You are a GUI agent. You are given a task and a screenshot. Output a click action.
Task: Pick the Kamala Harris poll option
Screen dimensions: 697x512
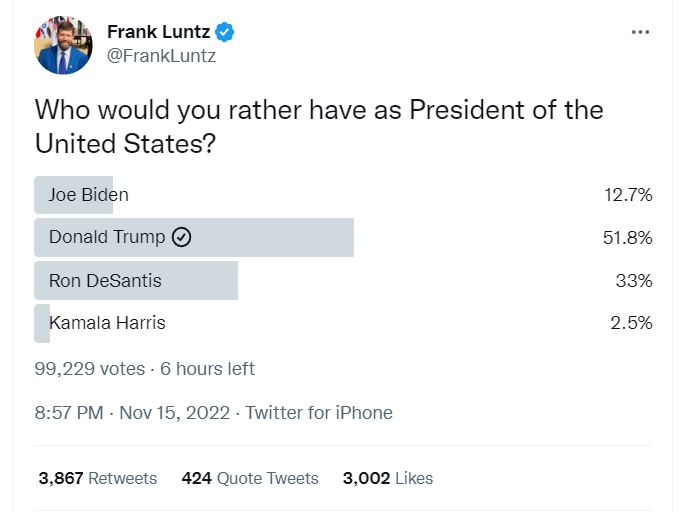(107, 323)
